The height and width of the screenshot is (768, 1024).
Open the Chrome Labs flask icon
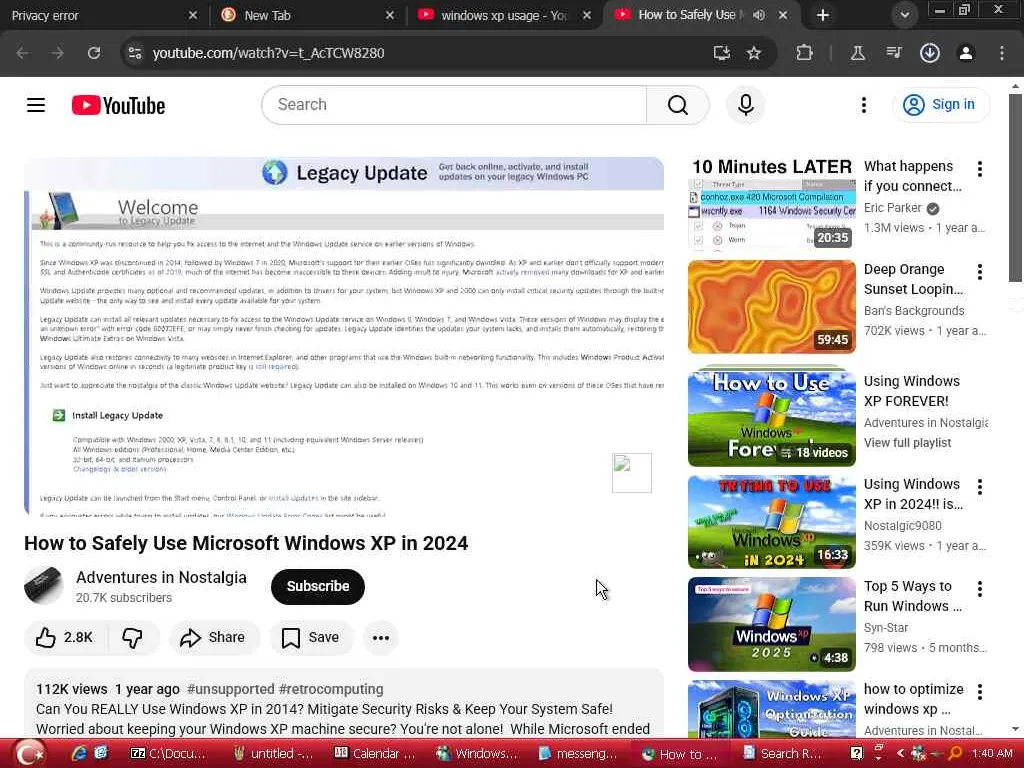858,53
